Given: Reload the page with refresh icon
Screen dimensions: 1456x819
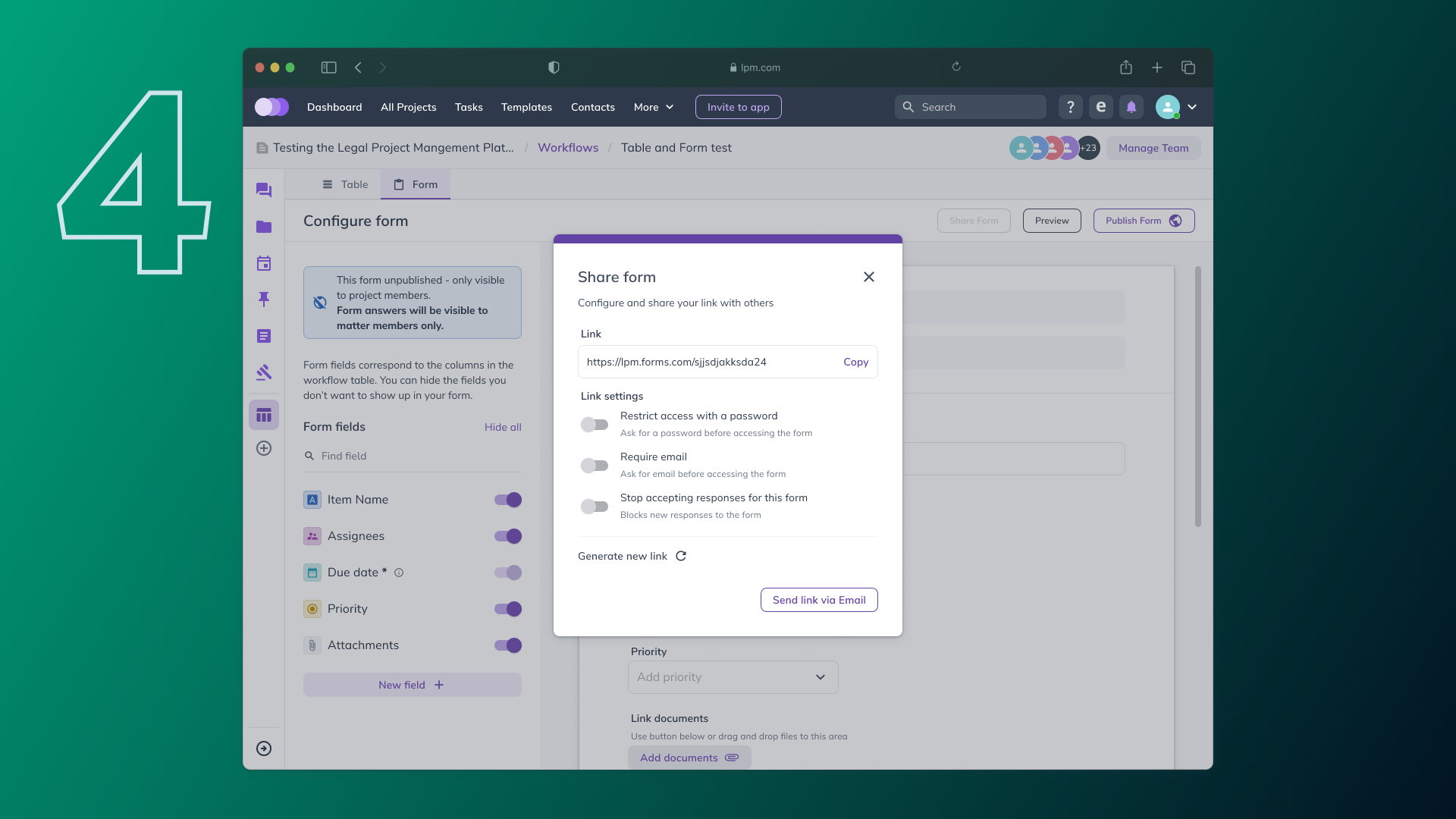Looking at the screenshot, I should pos(956,67).
